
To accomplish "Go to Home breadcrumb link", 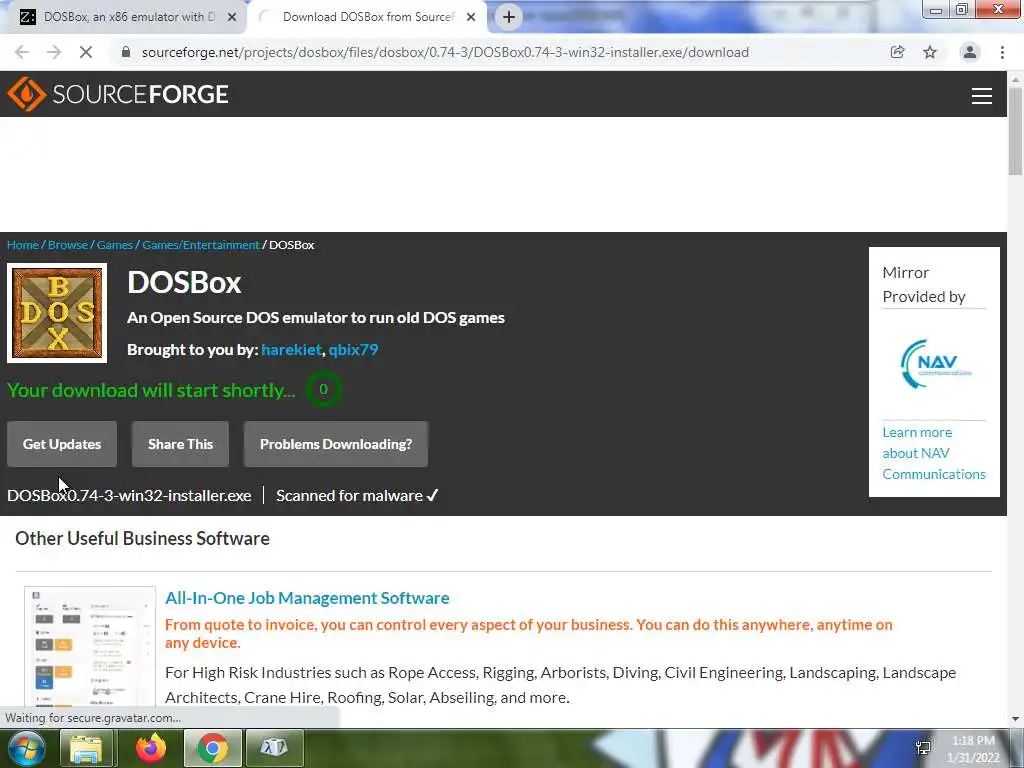I will coord(23,245).
